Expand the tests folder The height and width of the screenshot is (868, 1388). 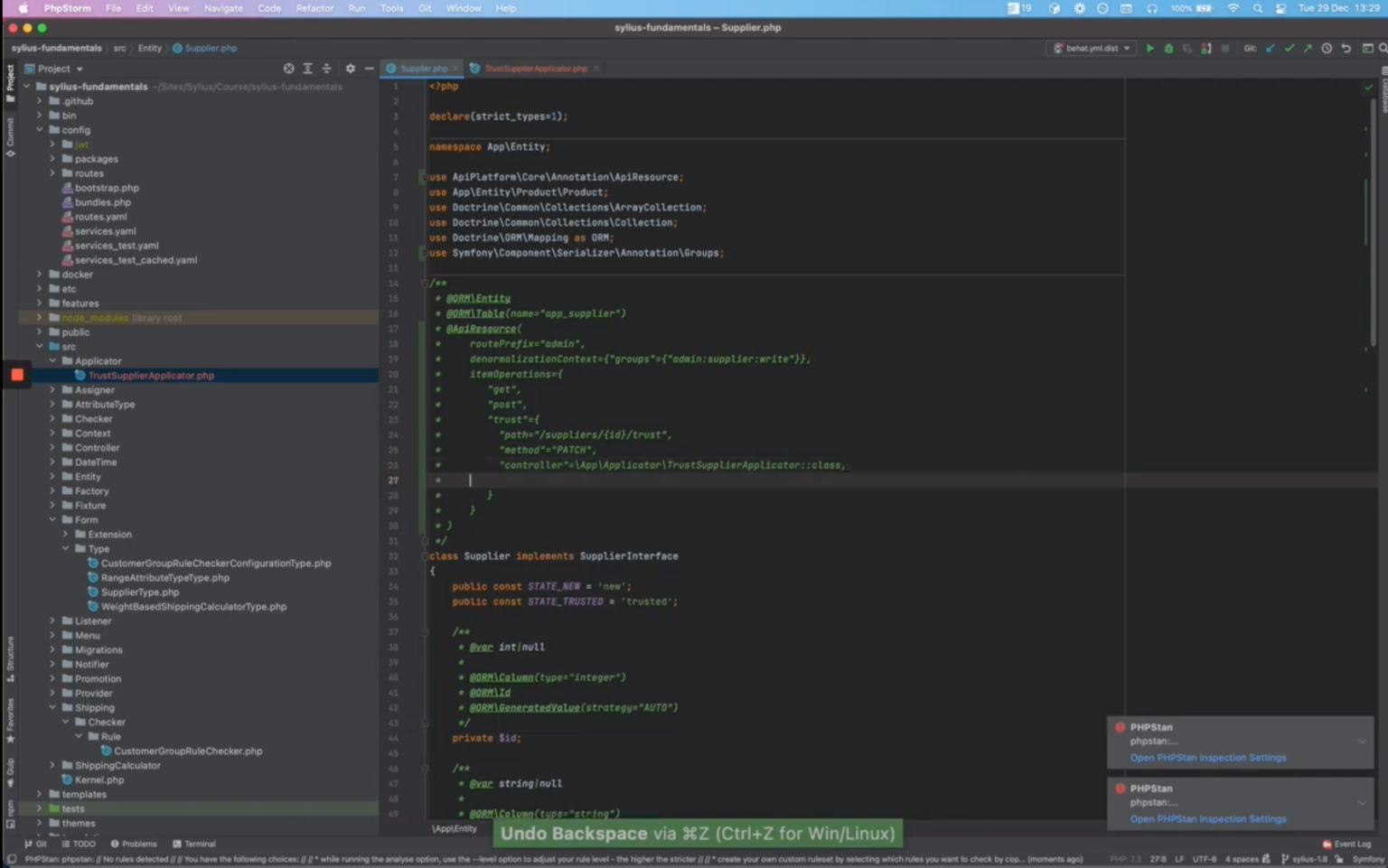(39, 809)
